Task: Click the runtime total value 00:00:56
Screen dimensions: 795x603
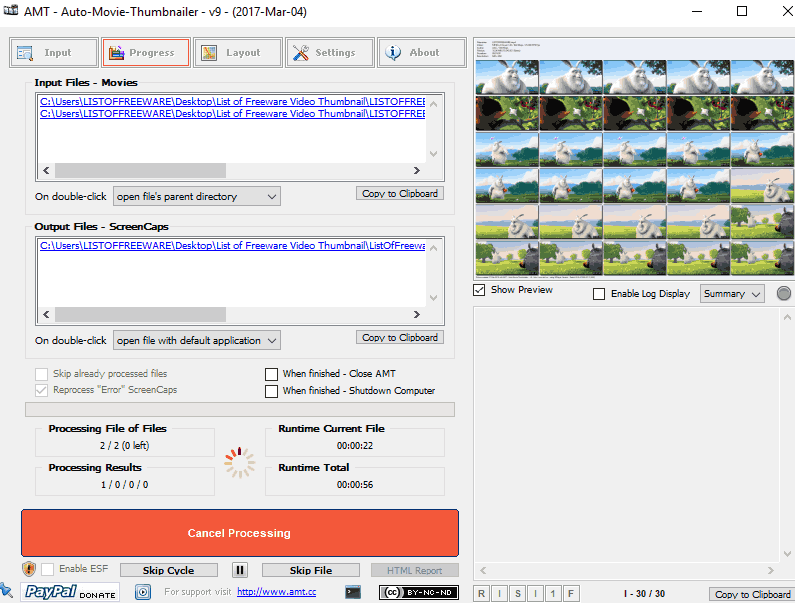Action: coord(355,485)
